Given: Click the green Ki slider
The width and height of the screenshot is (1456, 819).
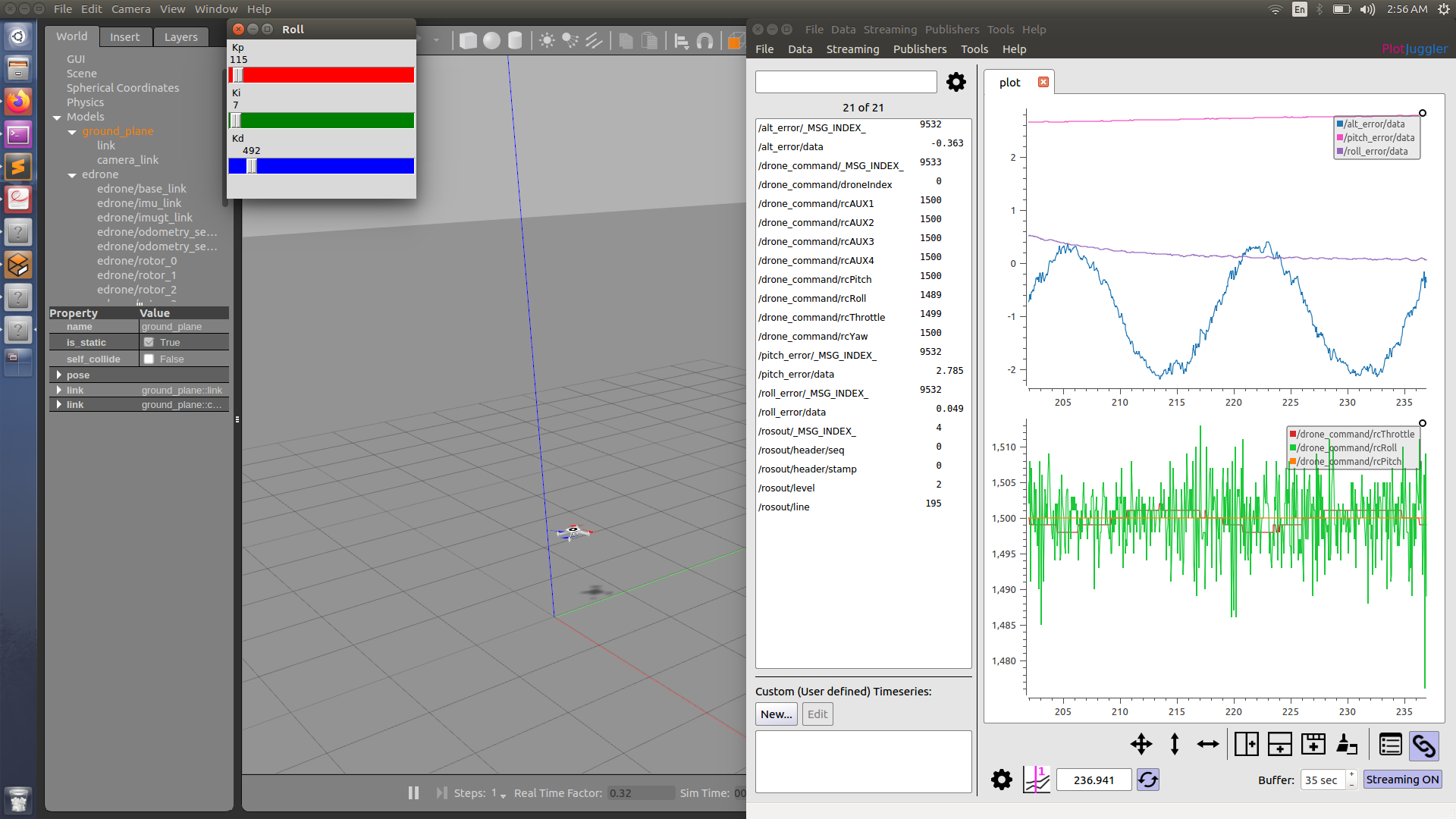Looking at the screenshot, I should [322, 121].
